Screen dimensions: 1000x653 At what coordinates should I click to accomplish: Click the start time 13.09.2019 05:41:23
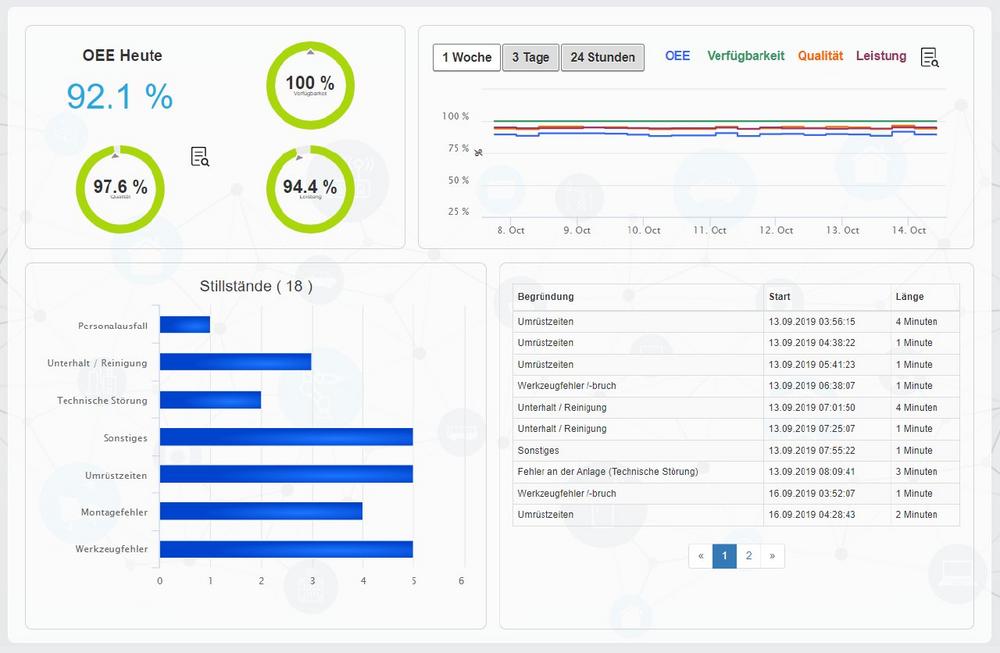pos(812,365)
